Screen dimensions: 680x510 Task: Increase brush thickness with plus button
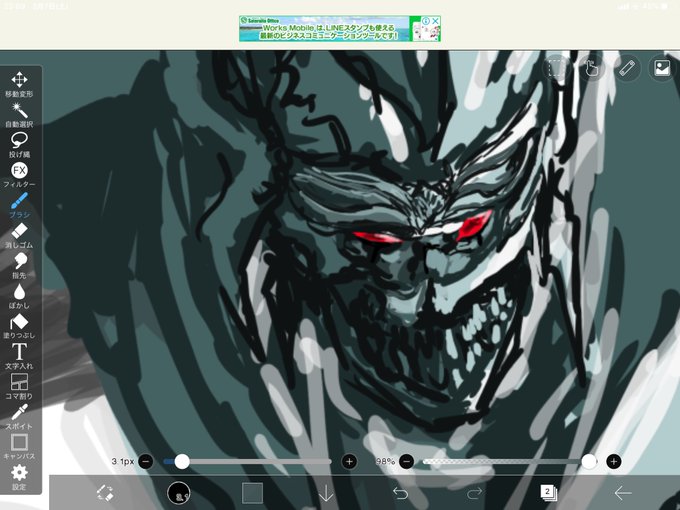coord(350,461)
